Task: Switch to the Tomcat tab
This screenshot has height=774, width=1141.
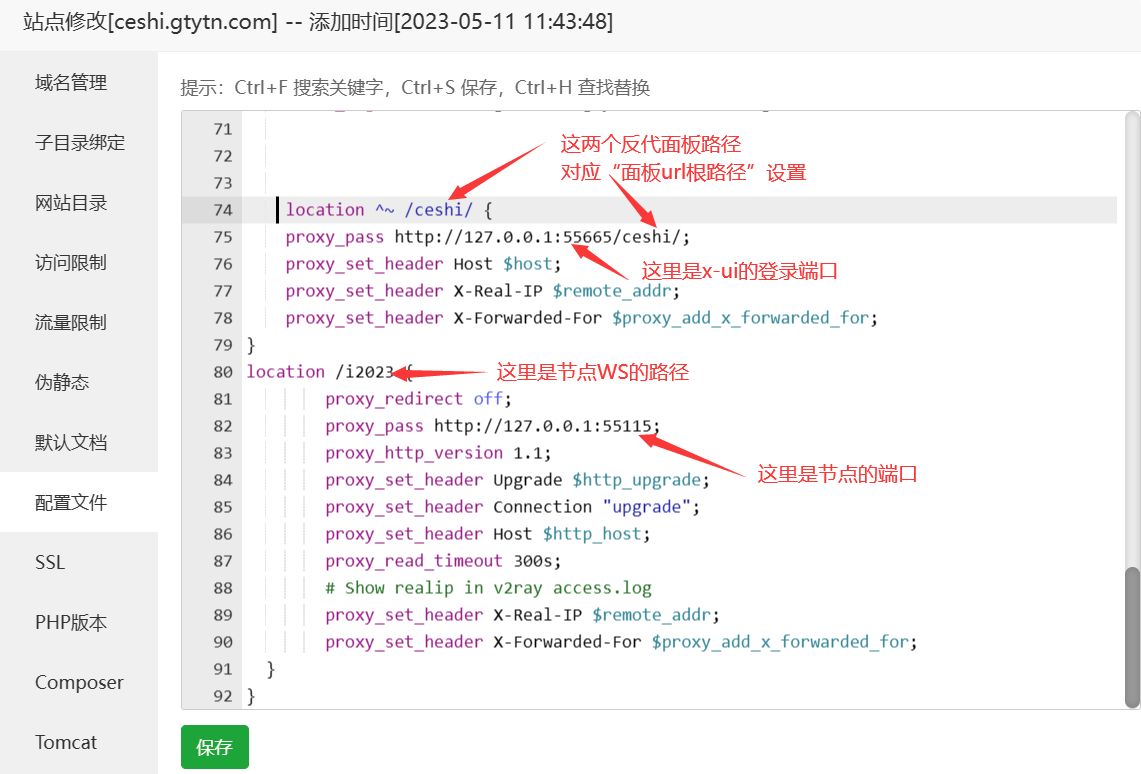Action: (x=66, y=742)
